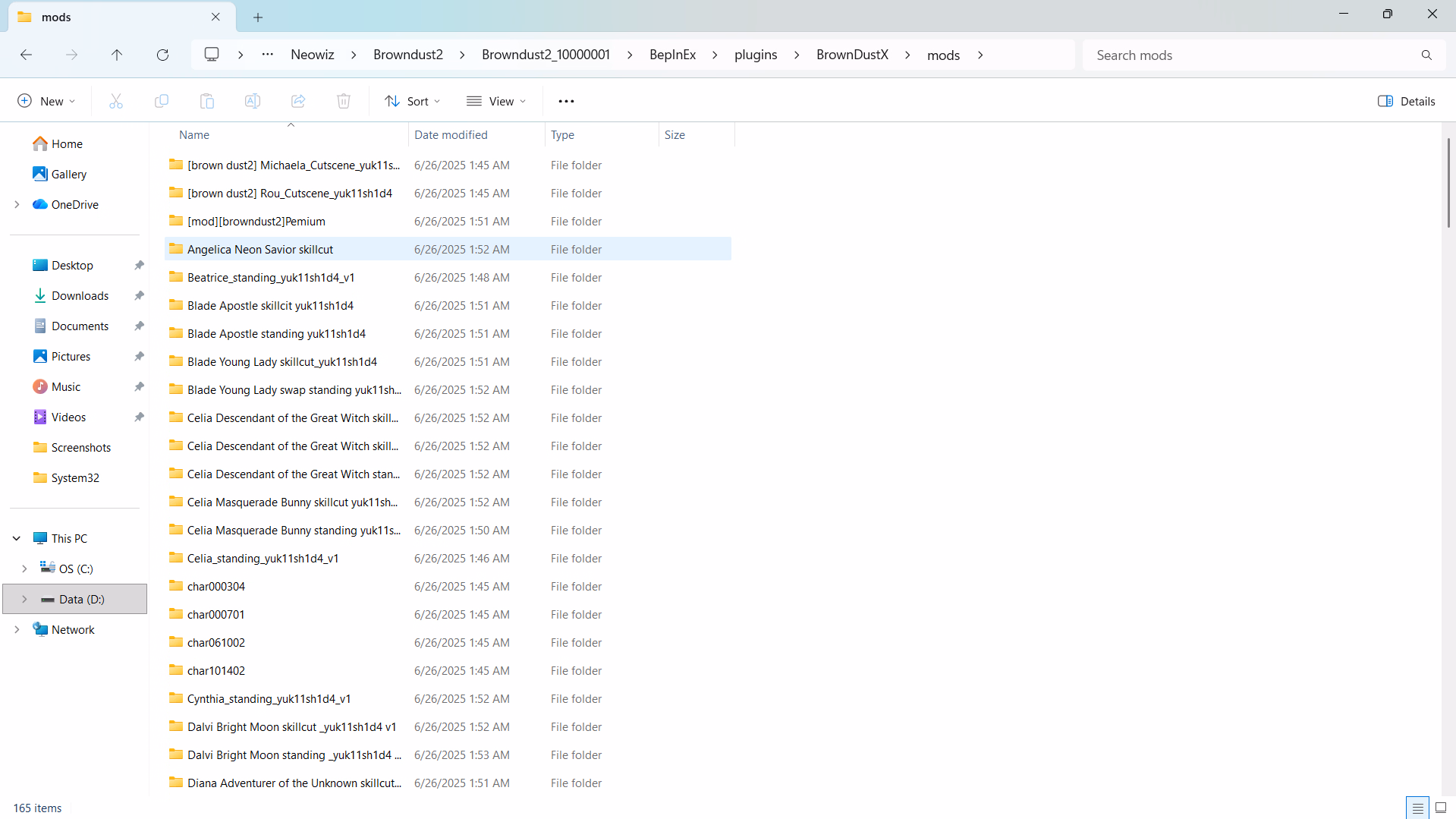
Task: Open the See more options menu
Action: point(566,101)
